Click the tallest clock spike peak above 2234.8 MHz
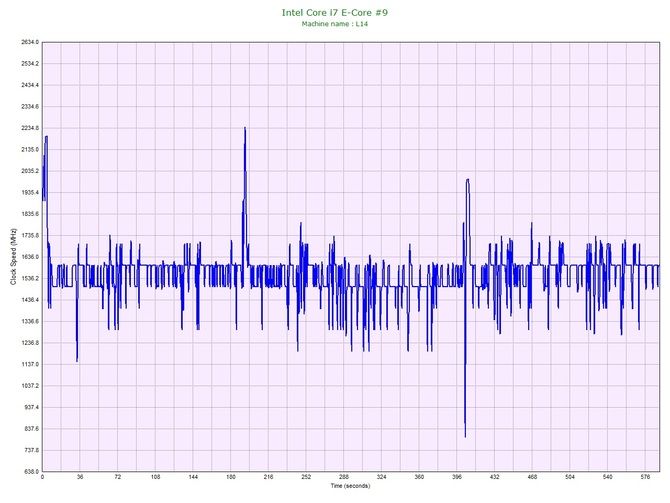This screenshot has height=503, width=670. 245,128
